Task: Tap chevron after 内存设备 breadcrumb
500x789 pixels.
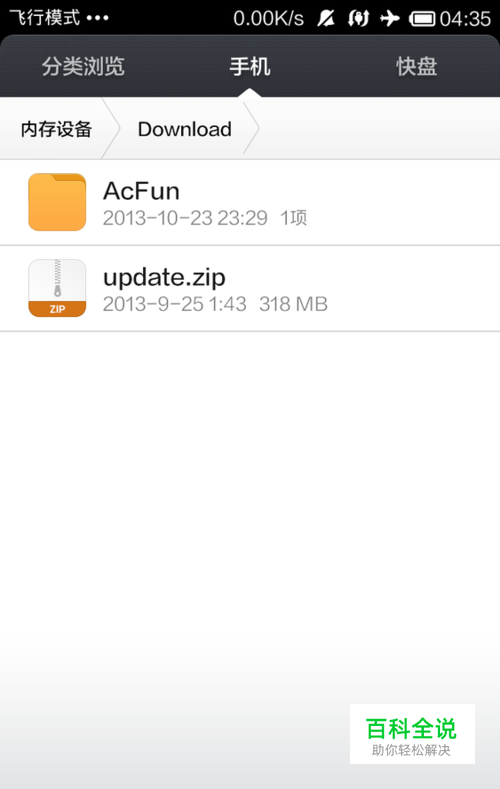Action: [111, 128]
